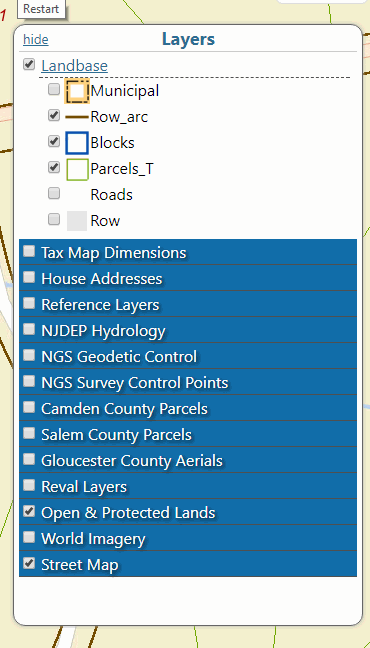
Task: Disable the Landbase group checkbox
Action: [x=29, y=64]
